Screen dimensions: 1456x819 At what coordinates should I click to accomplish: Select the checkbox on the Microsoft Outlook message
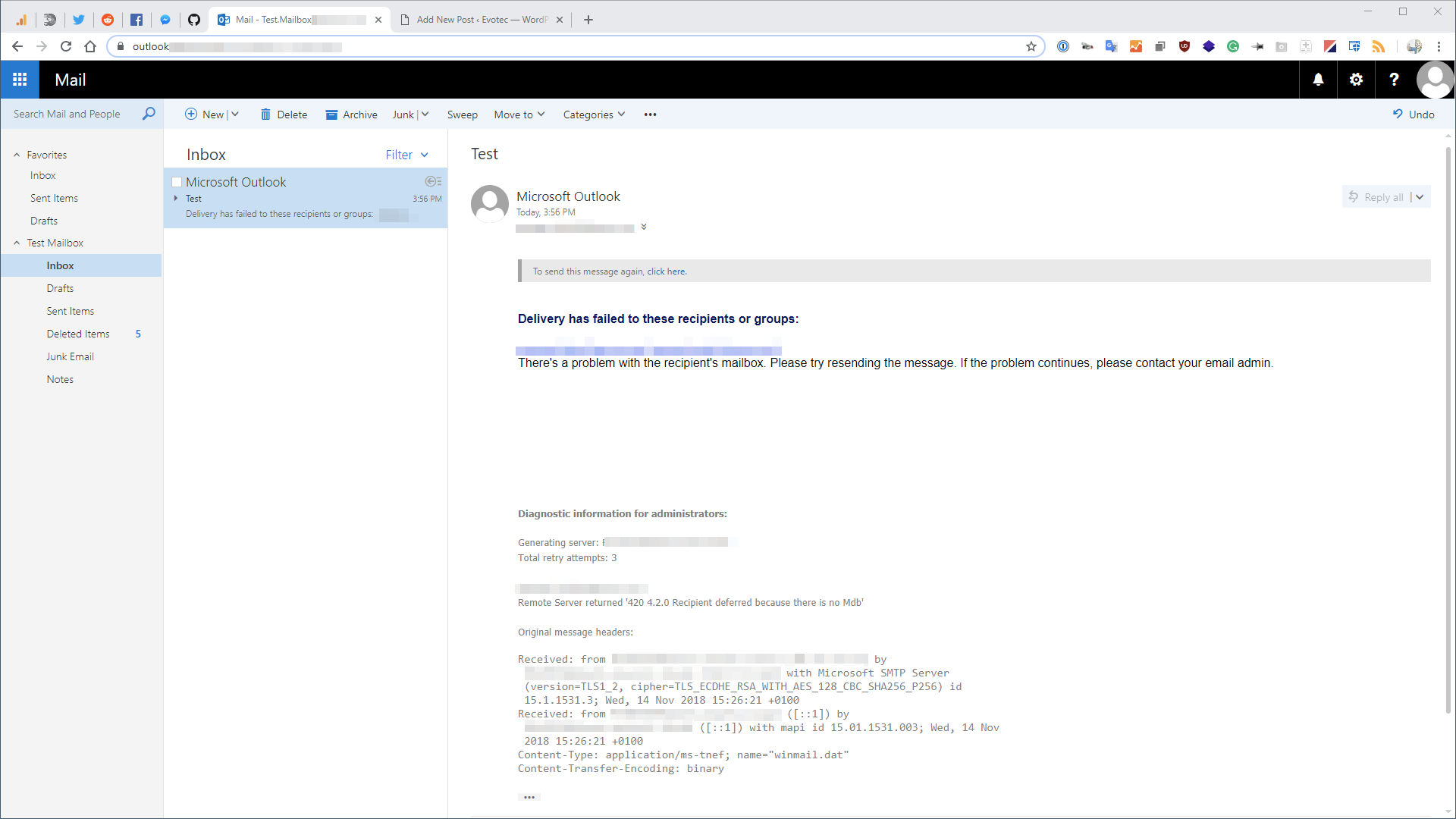176,181
